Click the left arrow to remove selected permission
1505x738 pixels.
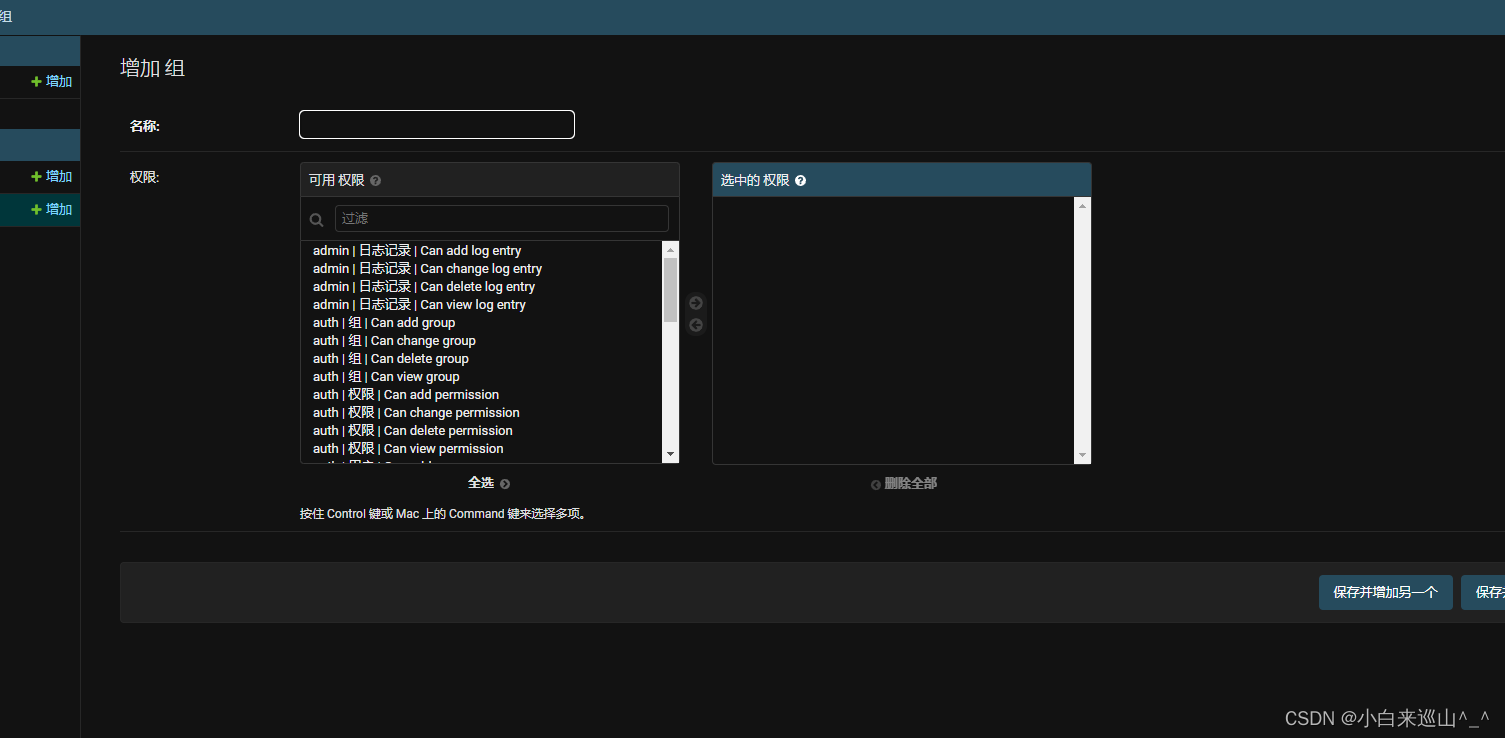pyautogui.click(x=696, y=325)
